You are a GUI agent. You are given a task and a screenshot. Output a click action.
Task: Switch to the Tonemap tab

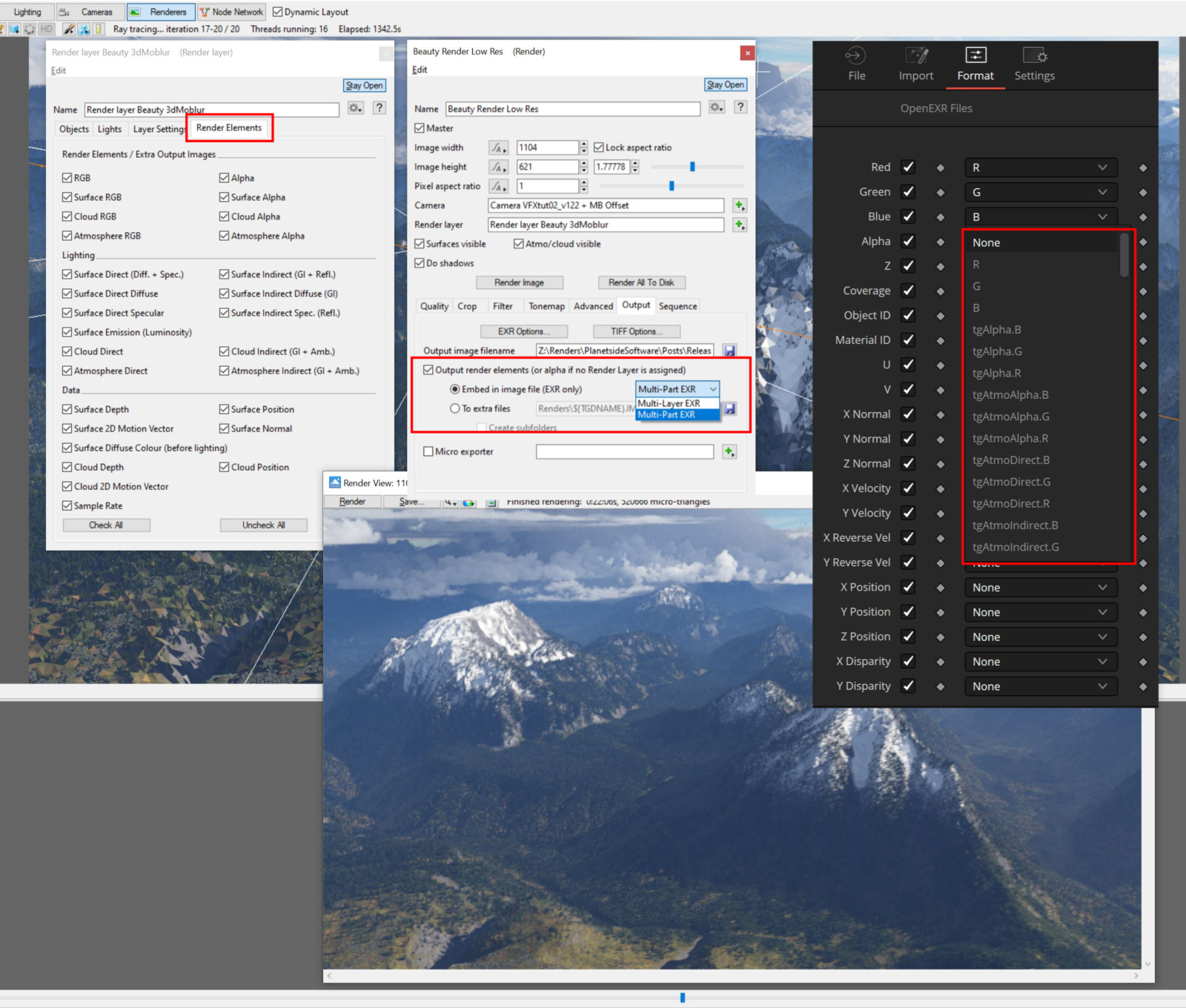(546, 306)
